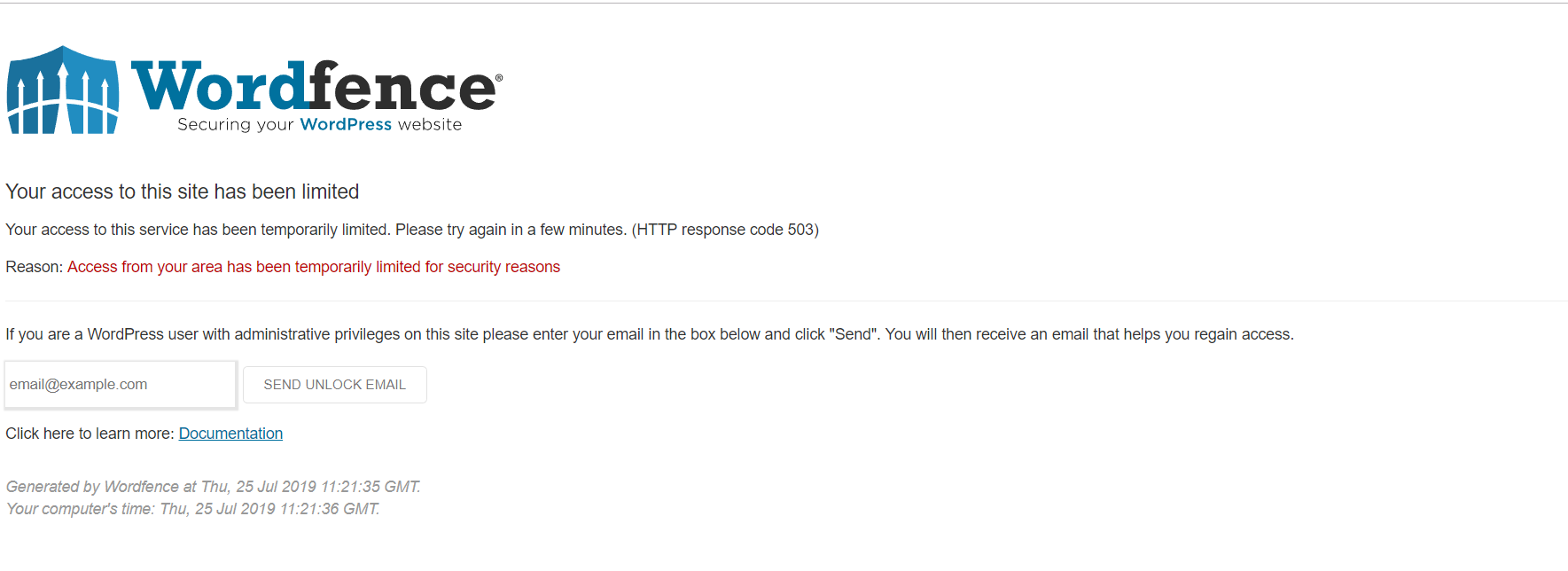The width and height of the screenshot is (1568, 571).
Task: Click the 'Click here to learn more:' text
Action: [x=89, y=434]
